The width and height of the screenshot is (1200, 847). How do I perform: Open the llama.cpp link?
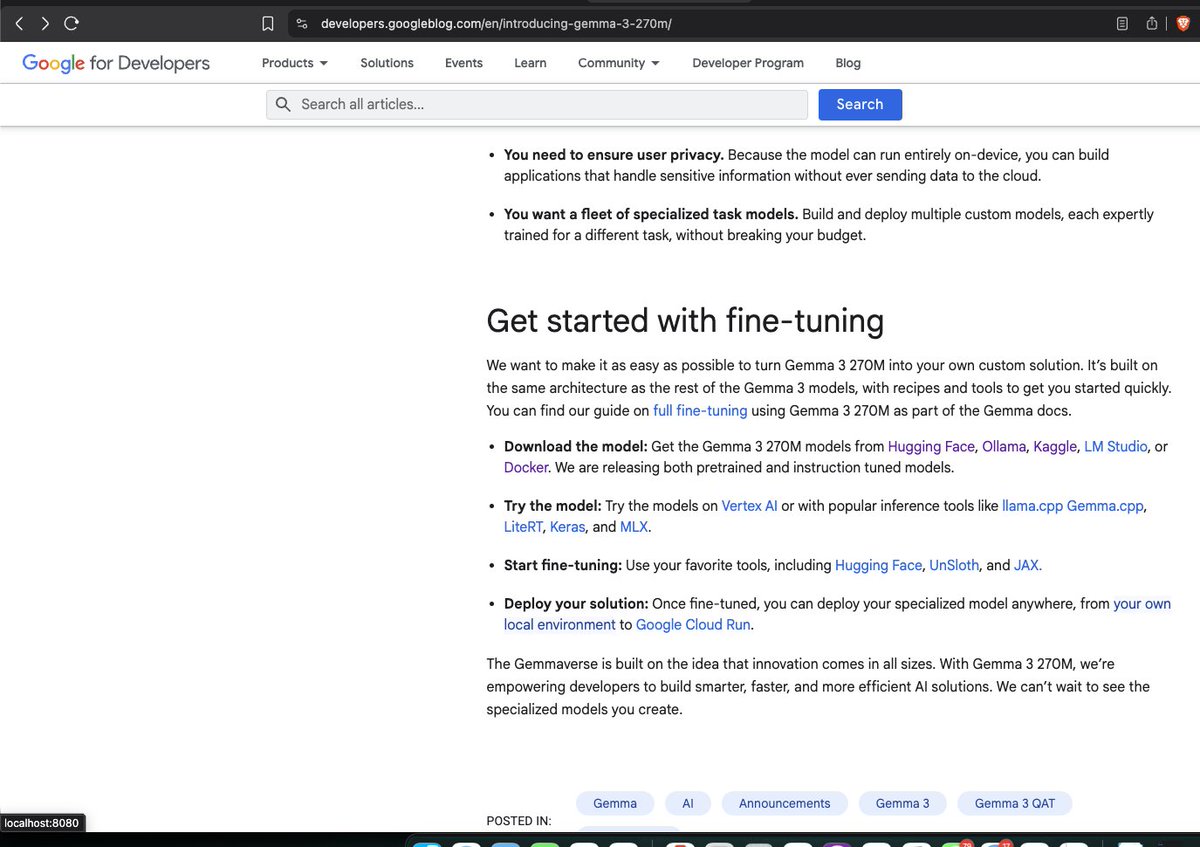coord(1032,506)
